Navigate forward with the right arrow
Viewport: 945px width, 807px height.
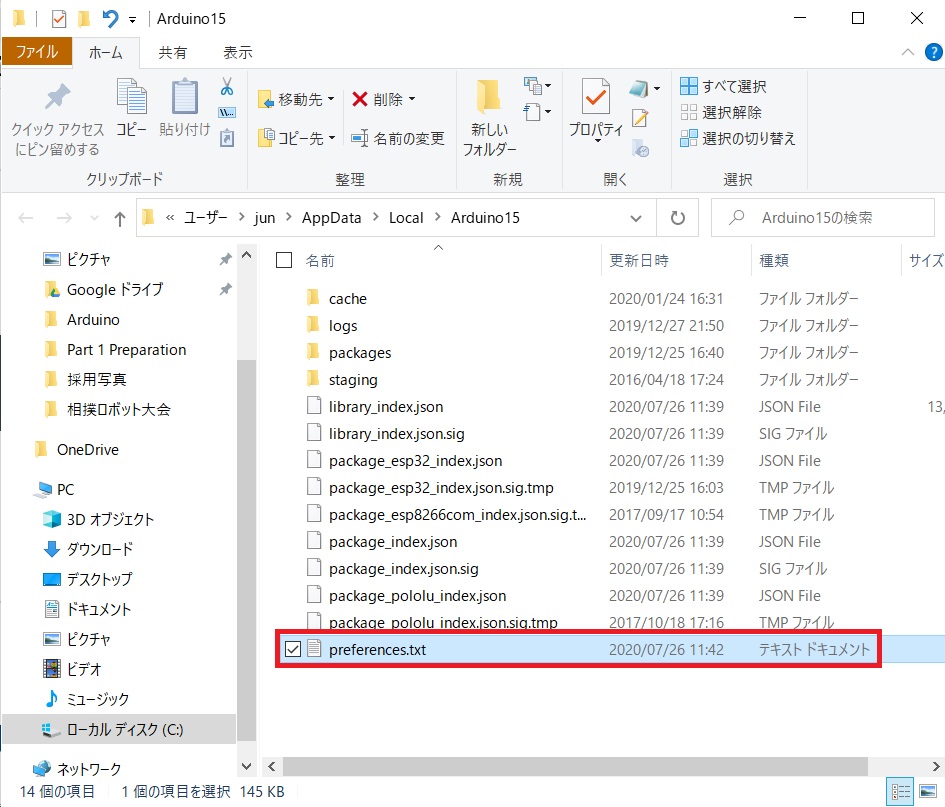tap(64, 218)
